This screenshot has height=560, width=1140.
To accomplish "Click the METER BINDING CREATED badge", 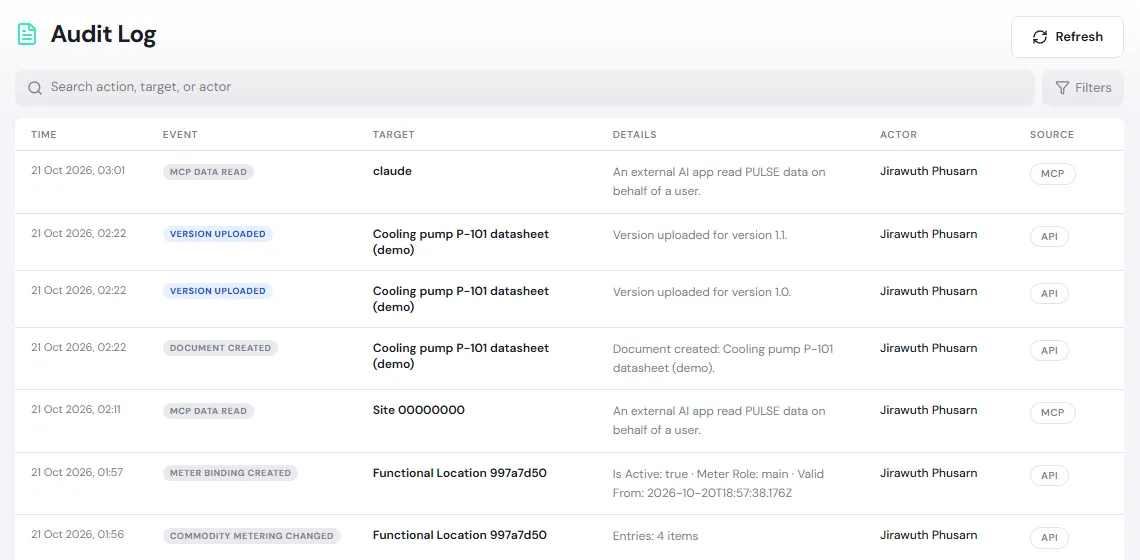I will [230, 473].
